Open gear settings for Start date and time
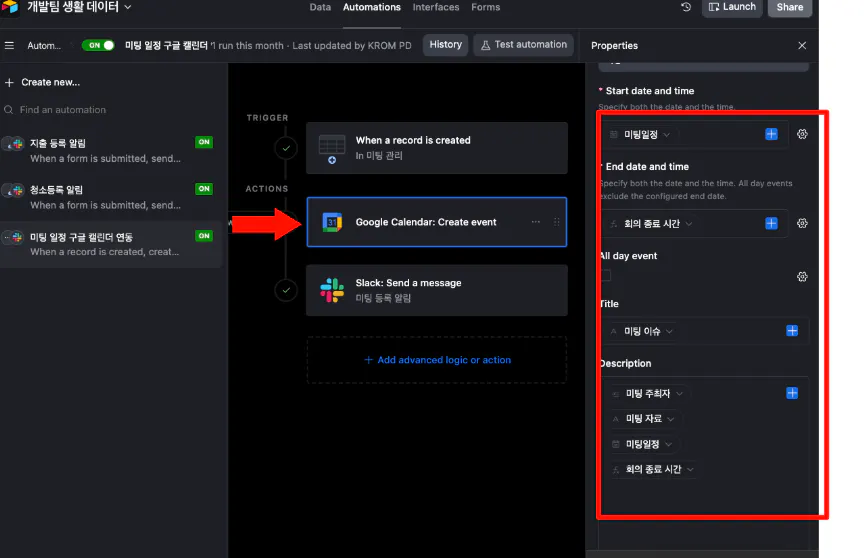 point(802,134)
